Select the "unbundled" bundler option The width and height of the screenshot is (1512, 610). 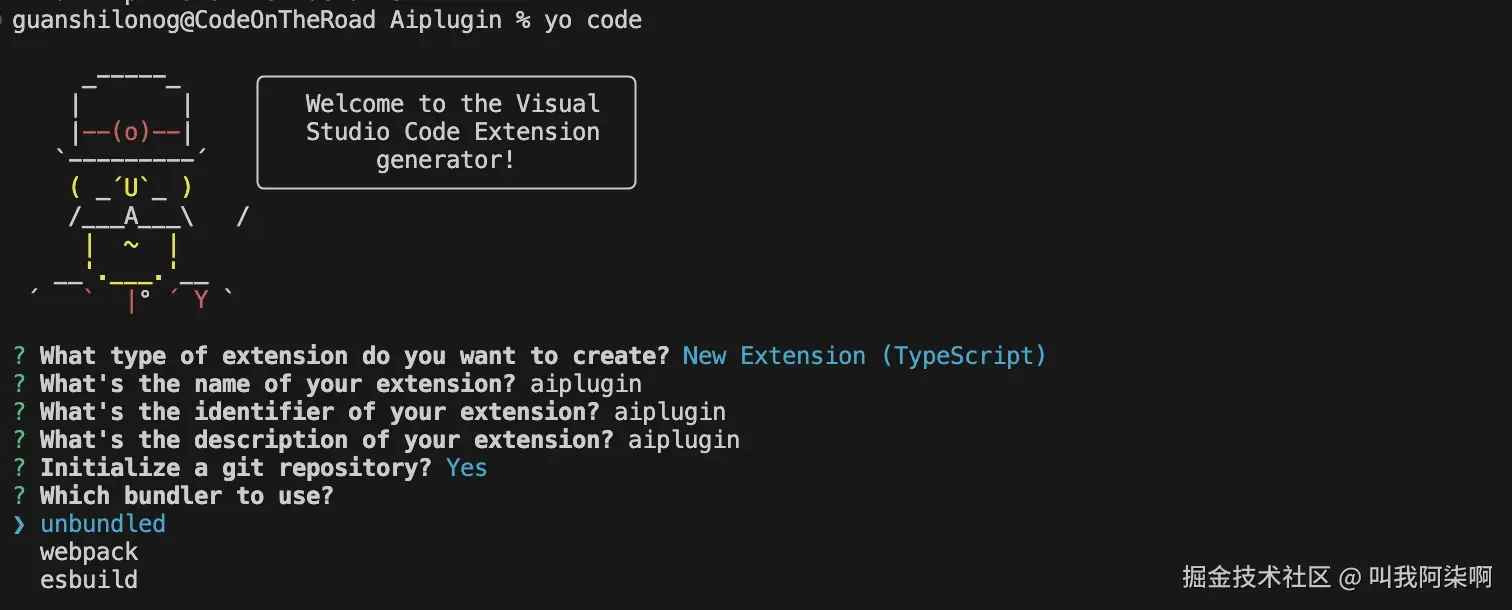103,524
